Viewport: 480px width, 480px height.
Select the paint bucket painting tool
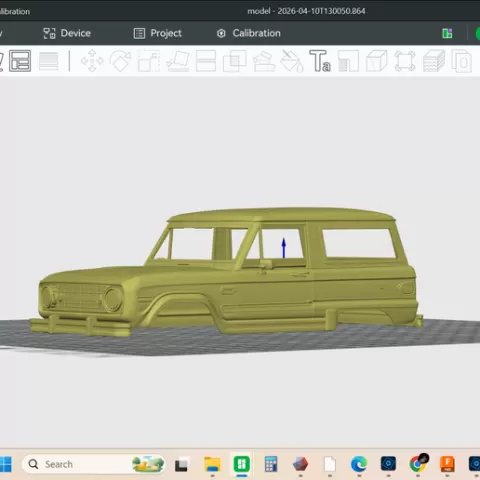pyautogui.click(x=292, y=61)
